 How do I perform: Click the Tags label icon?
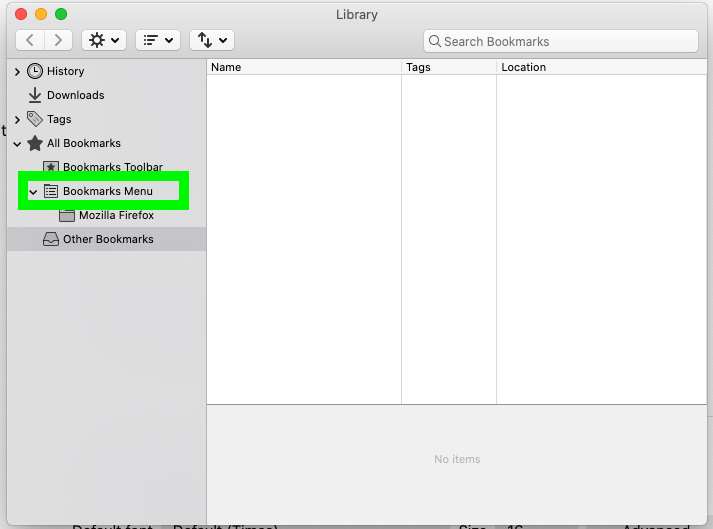click(x=35, y=119)
